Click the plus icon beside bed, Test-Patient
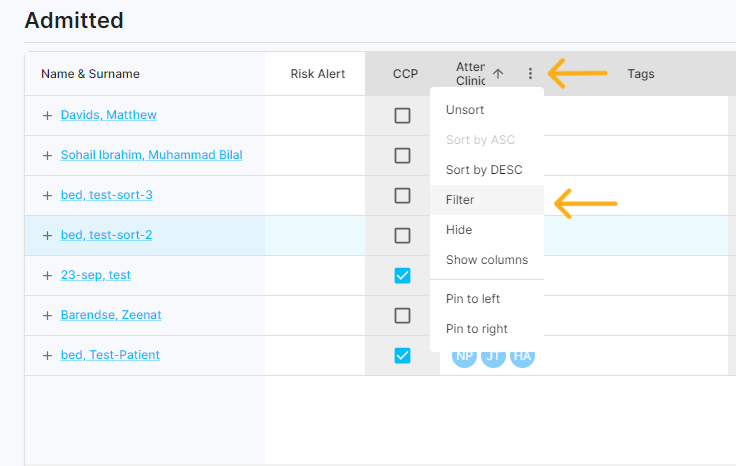Image resolution: width=736 pixels, height=466 pixels. [x=47, y=355]
